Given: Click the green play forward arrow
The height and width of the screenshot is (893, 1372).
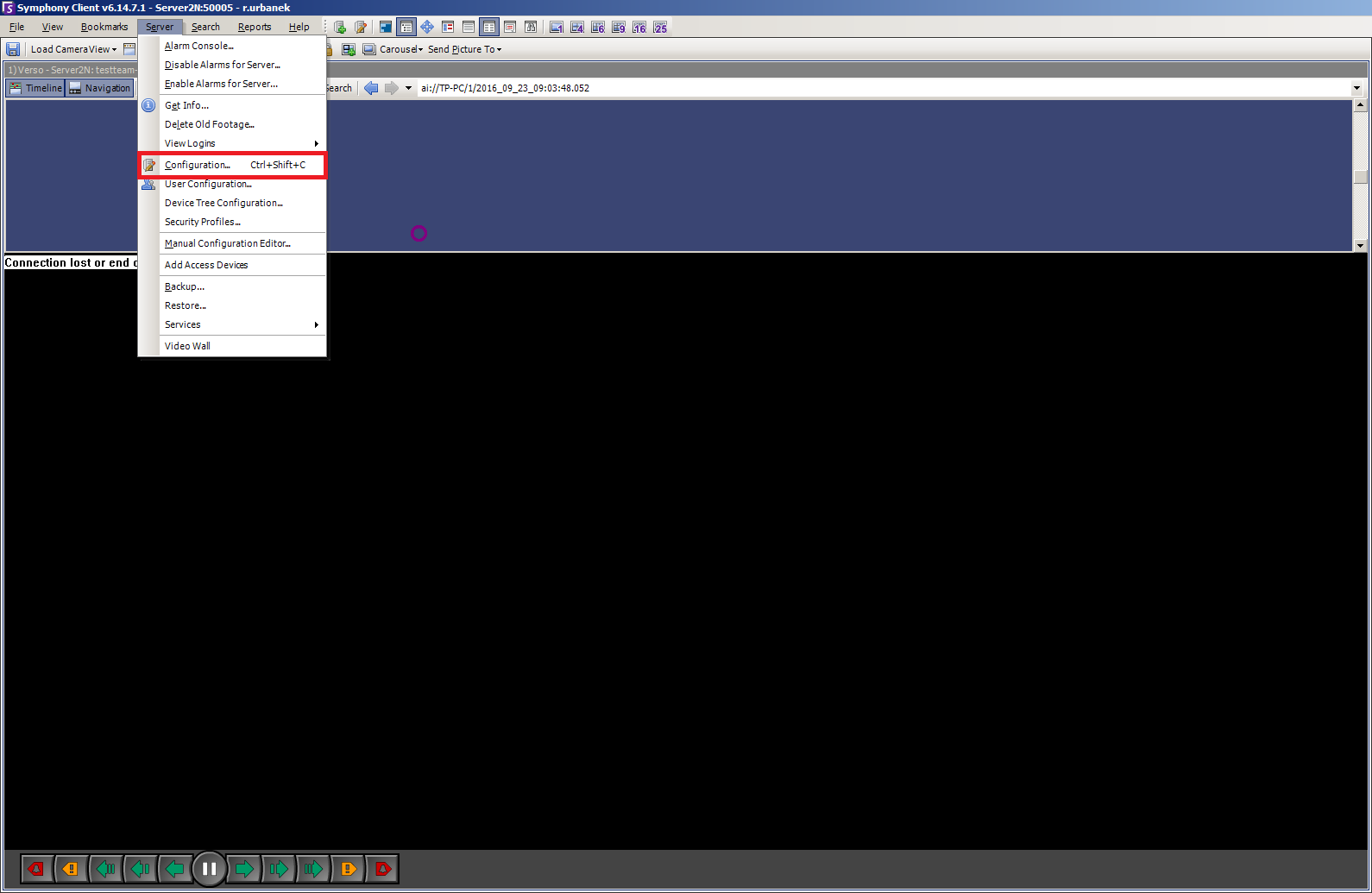Looking at the screenshot, I should (x=244, y=869).
